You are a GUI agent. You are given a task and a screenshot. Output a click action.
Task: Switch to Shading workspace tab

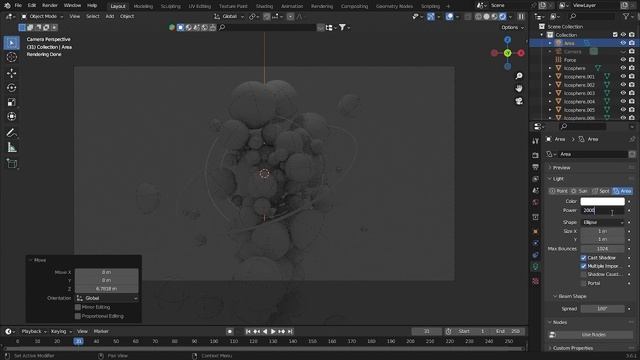pyautogui.click(x=264, y=6)
